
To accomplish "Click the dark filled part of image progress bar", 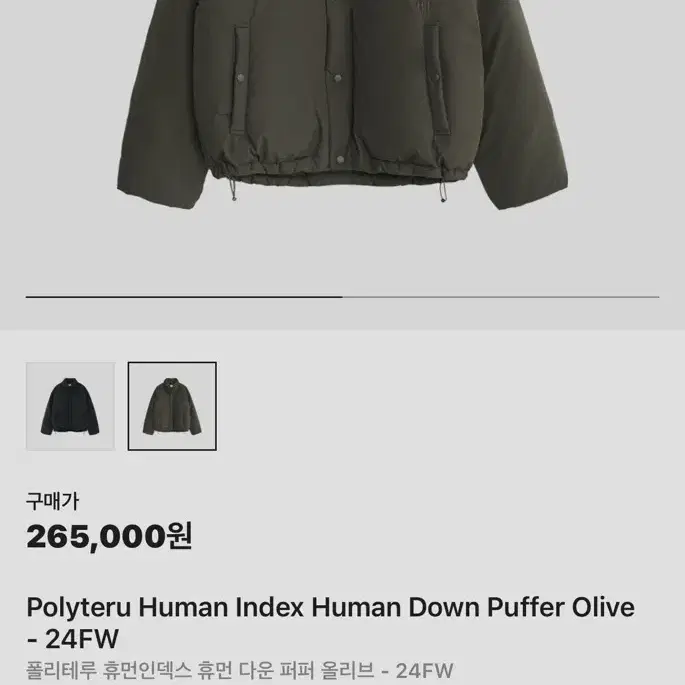I will (184, 297).
